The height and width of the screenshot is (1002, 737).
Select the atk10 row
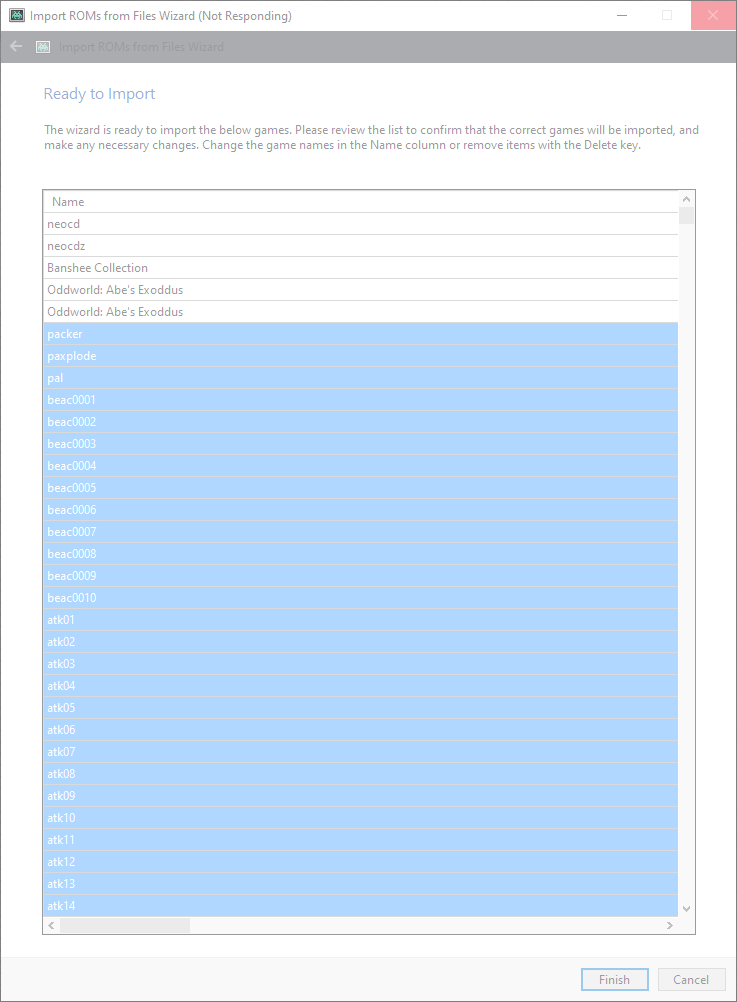(x=361, y=817)
